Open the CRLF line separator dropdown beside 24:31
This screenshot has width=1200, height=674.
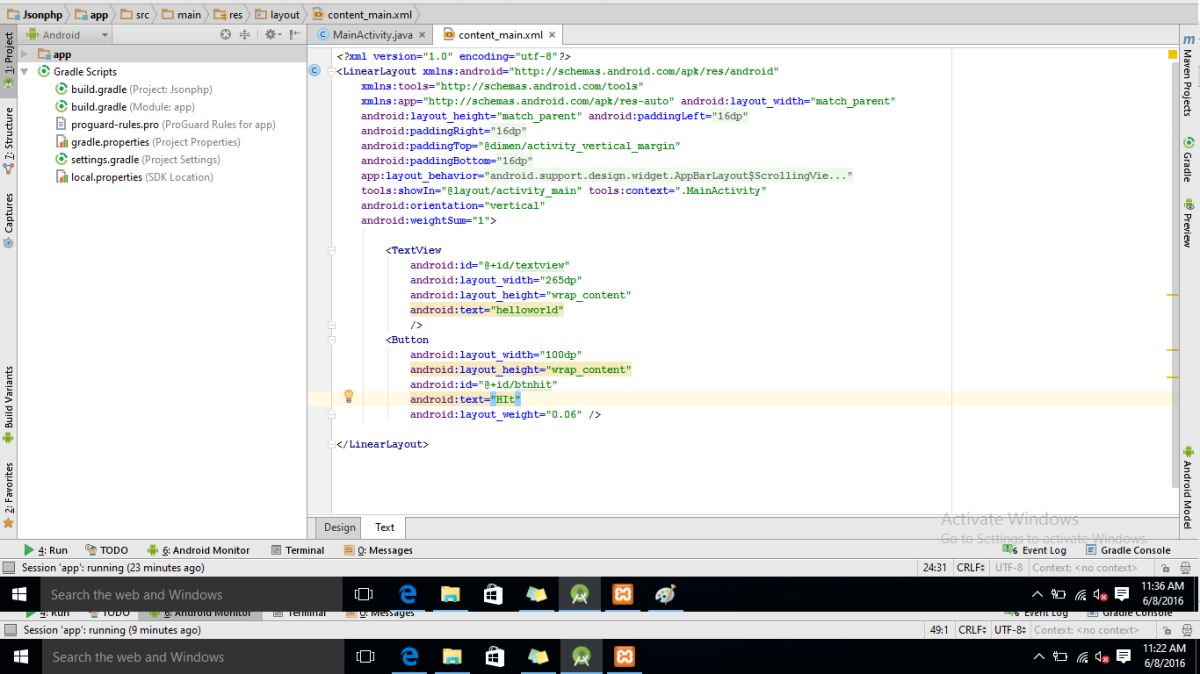tap(971, 568)
